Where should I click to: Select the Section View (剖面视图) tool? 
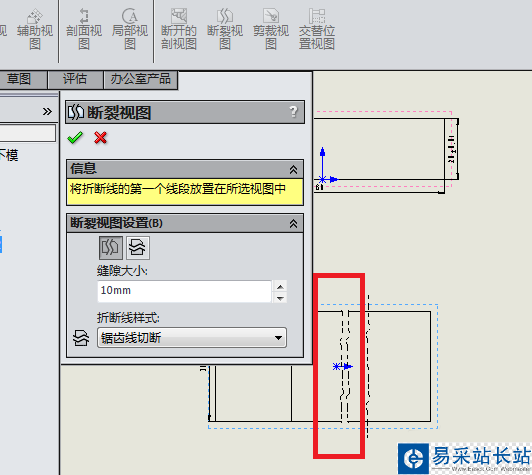click(84, 30)
